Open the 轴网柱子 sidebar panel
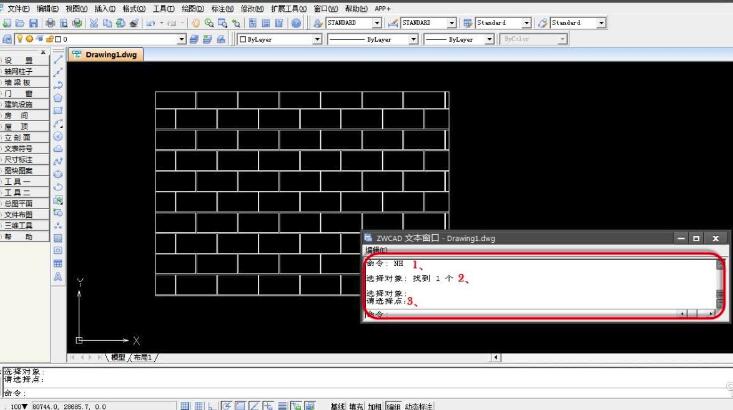The width and height of the screenshot is (733, 410). [18, 72]
